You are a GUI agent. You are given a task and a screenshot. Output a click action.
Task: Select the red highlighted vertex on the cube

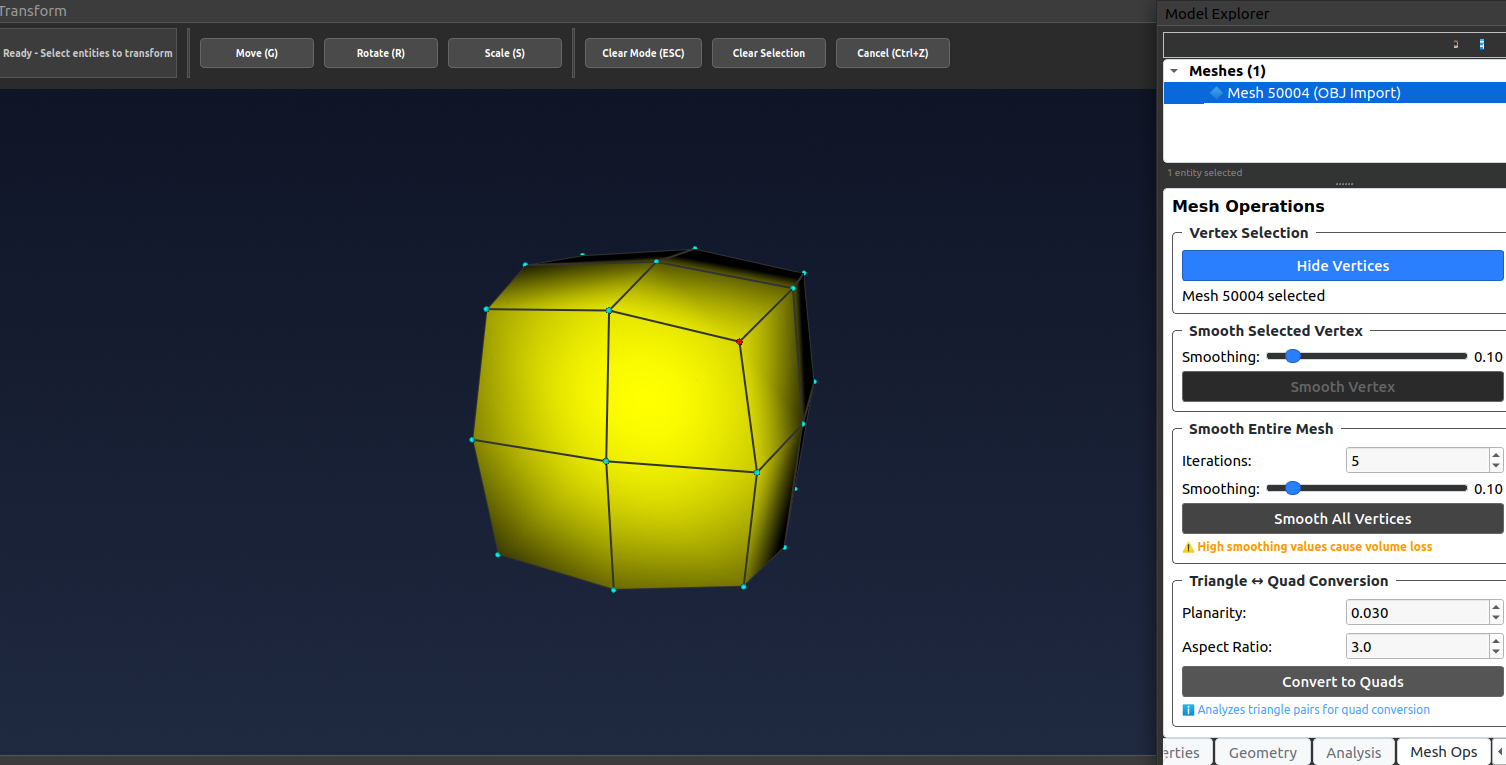[x=739, y=342]
